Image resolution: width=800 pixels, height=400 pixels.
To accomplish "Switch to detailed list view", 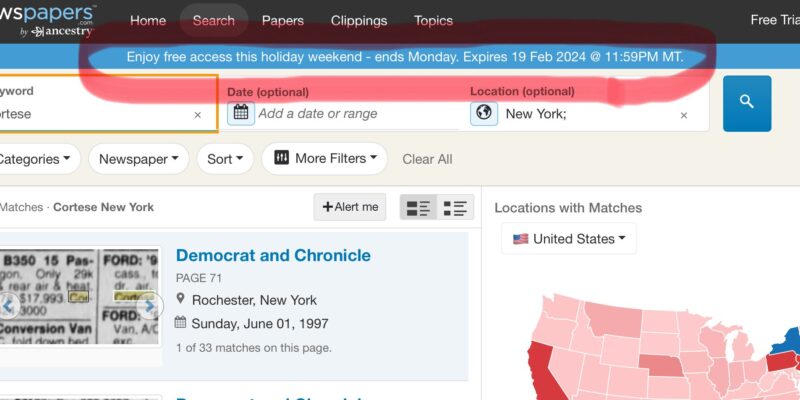I will [x=418, y=207].
